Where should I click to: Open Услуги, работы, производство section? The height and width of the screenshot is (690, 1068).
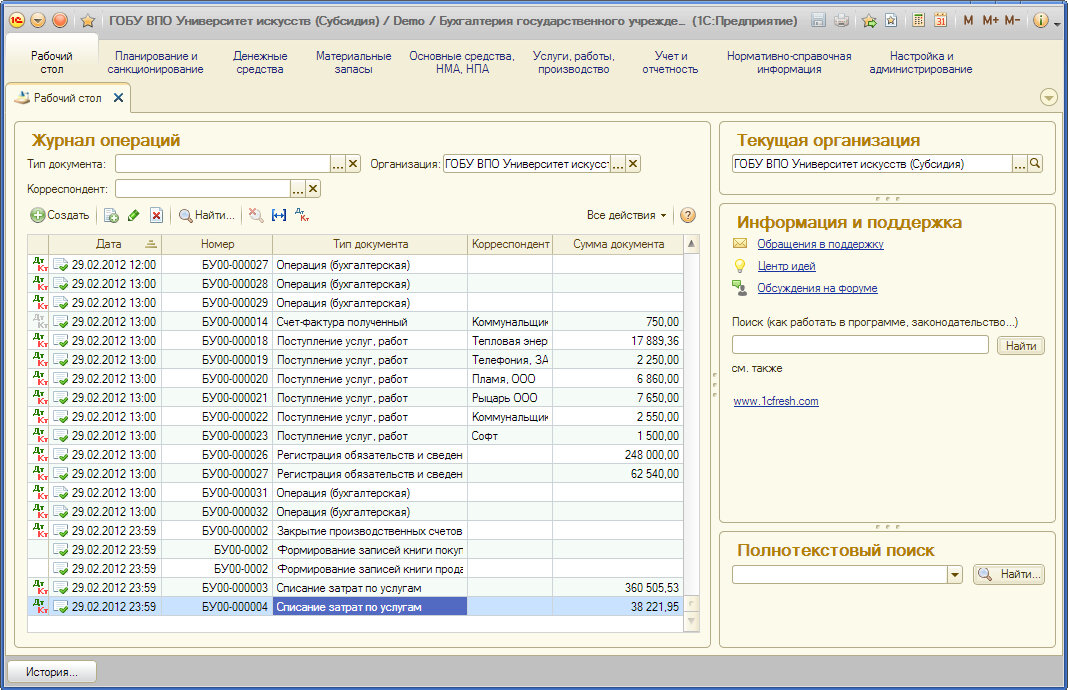coord(574,62)
